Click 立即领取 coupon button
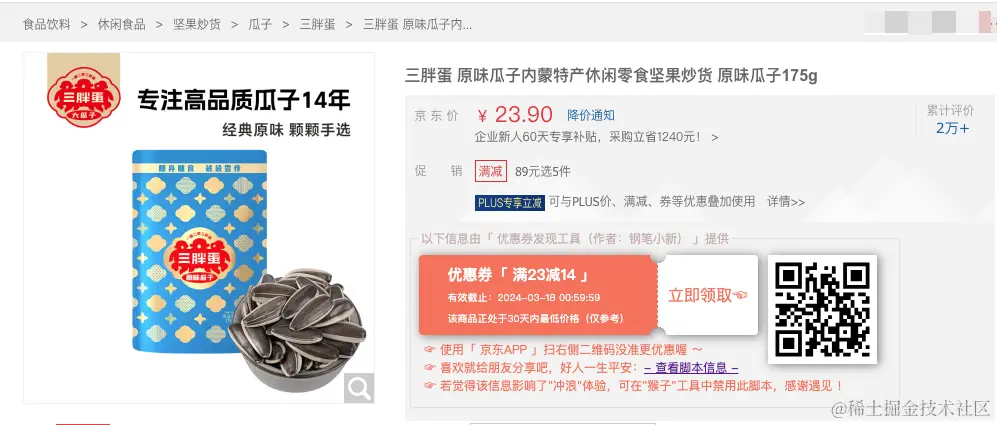This screenshot has height=425, width=997. [708, 295]
